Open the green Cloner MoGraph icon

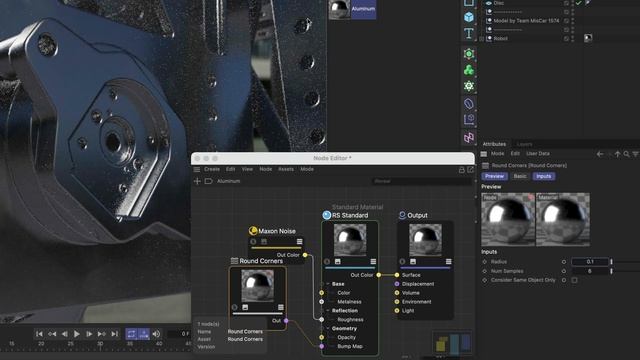[x=469, y=70]
